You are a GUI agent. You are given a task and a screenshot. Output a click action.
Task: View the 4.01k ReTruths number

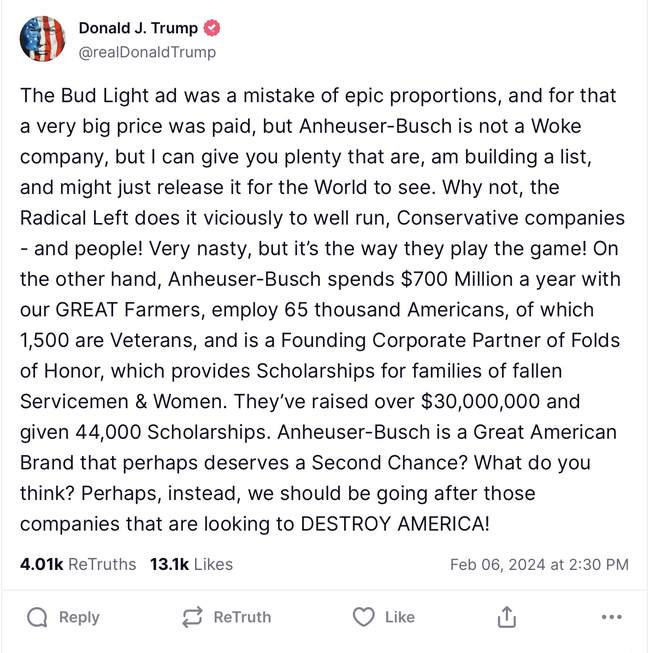[x=42, y=564]
